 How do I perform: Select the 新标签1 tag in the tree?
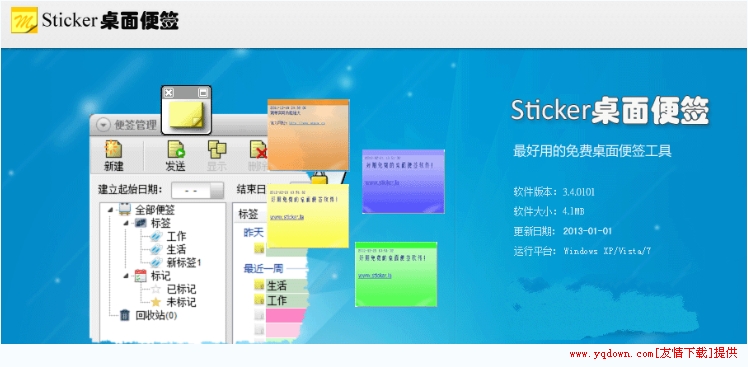pos(184,262)
